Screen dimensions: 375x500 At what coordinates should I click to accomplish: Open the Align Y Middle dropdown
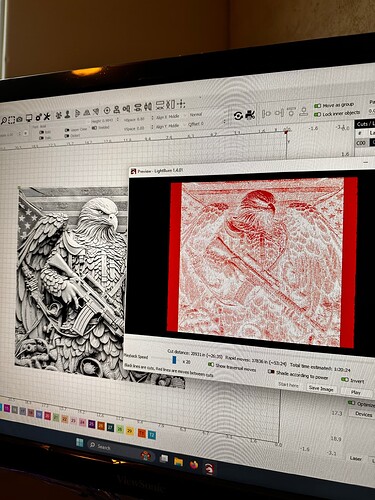coord(168,126)
